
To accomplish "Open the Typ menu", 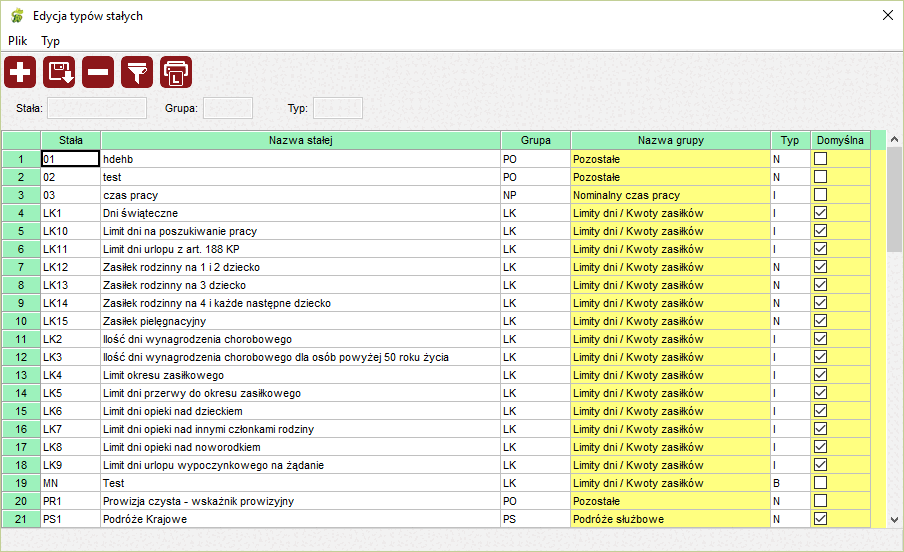I will [x=50, y=41].
